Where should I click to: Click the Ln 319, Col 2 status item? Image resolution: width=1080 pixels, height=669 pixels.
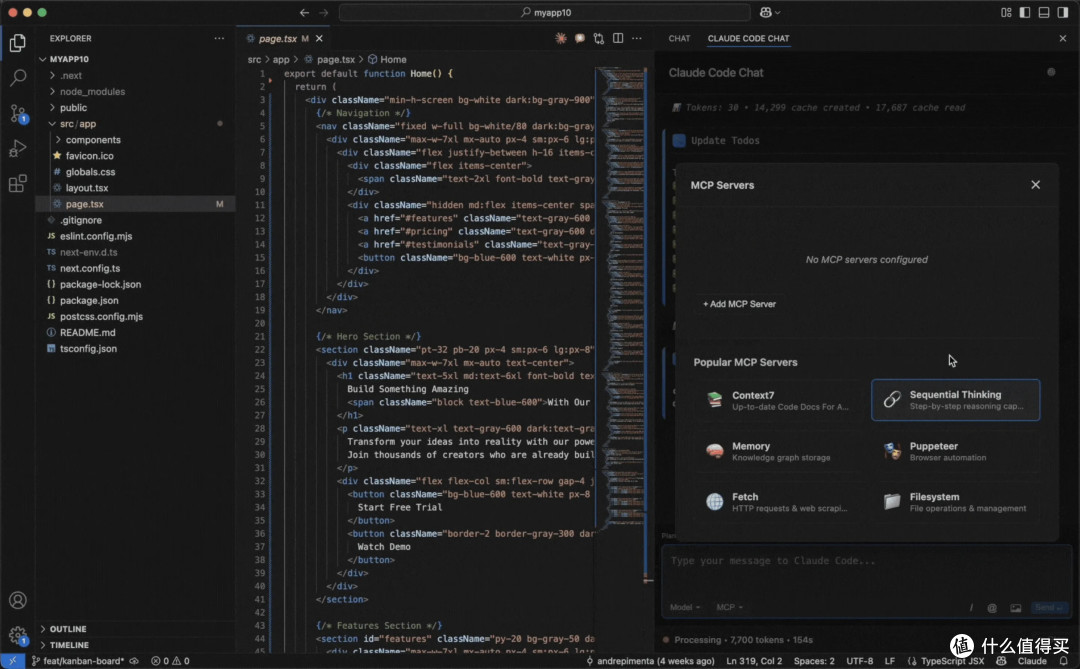click(754, 661)
